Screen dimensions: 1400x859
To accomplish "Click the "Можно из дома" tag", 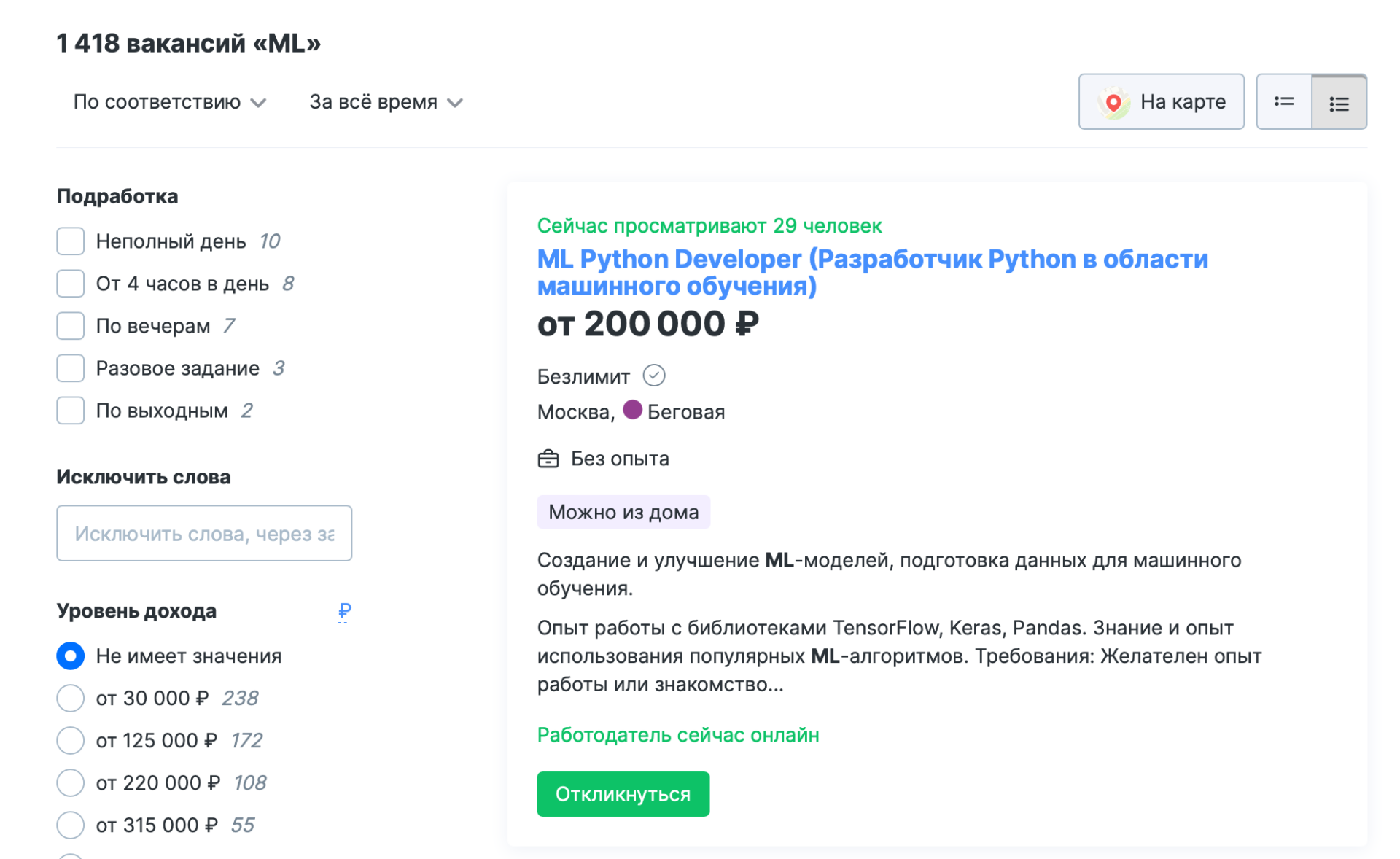I will coord(623,512).
